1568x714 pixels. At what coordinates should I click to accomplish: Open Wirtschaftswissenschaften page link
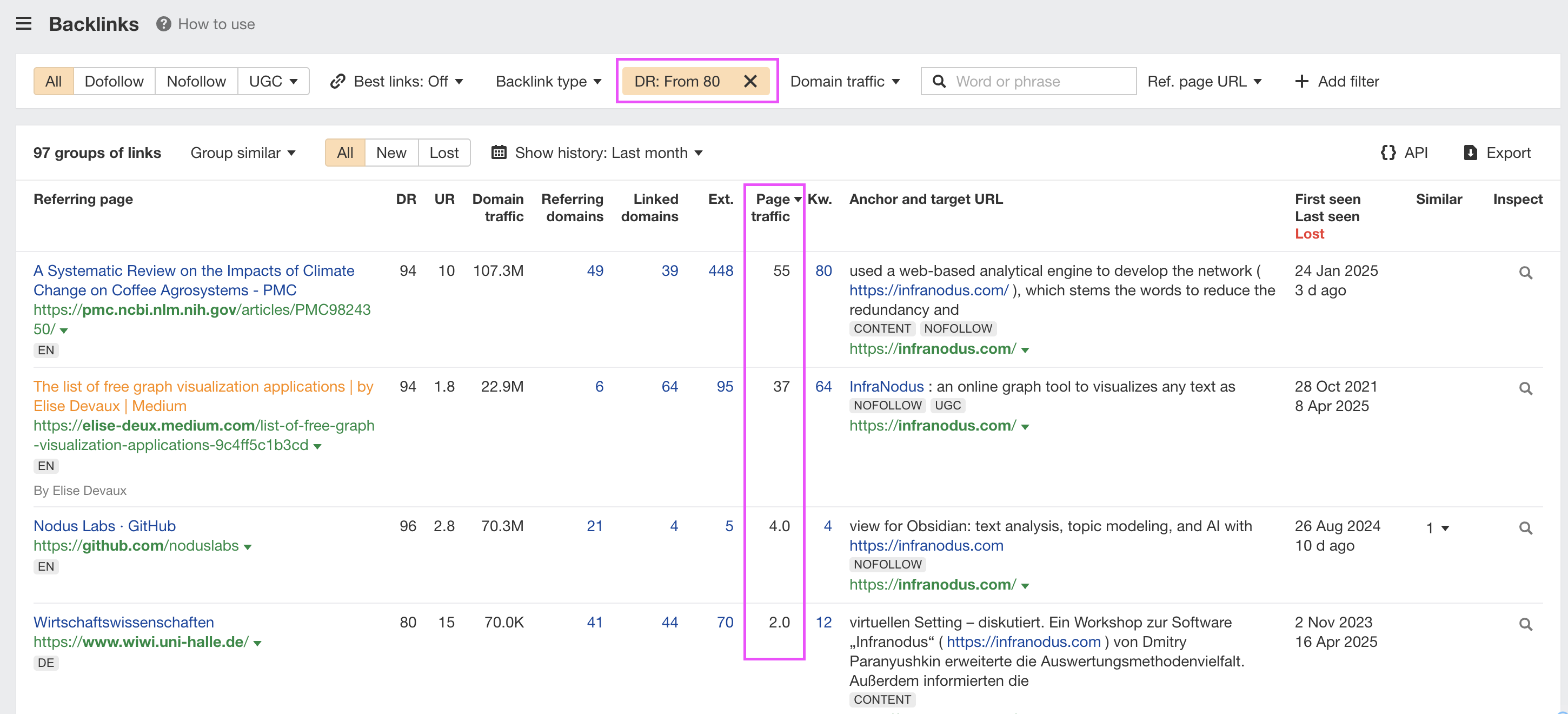[x=124, y=622]
